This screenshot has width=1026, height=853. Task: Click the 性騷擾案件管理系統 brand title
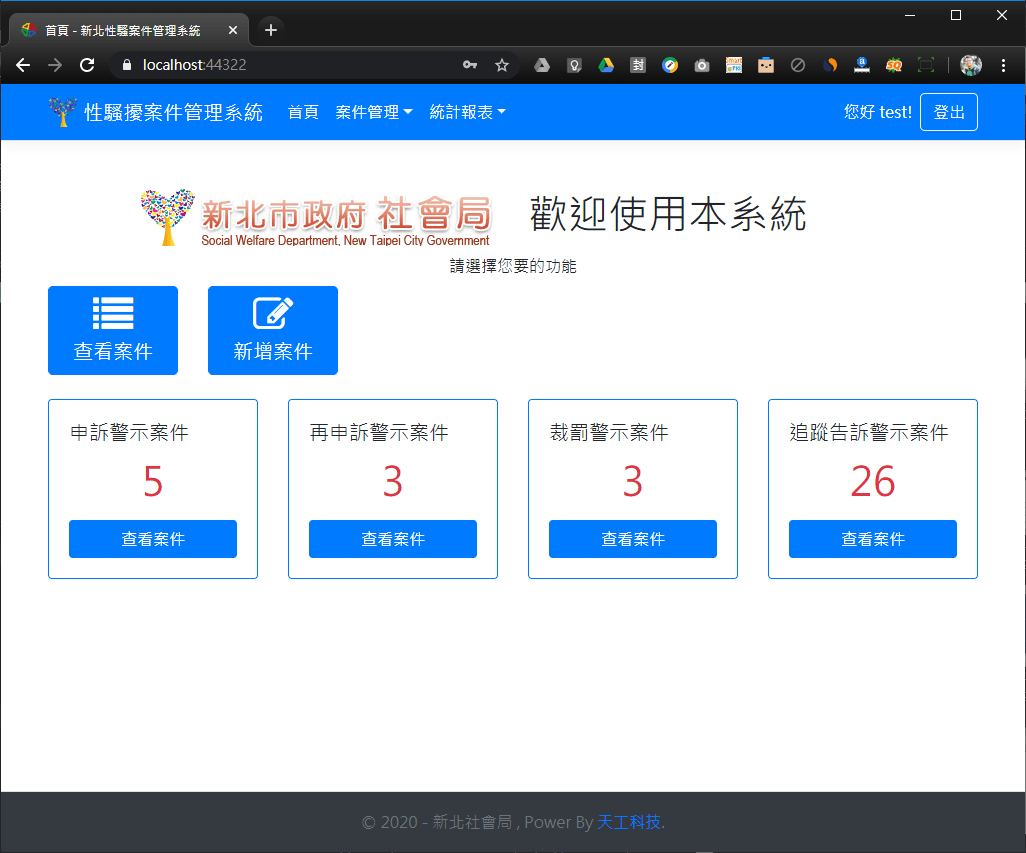tap(173, 112)
